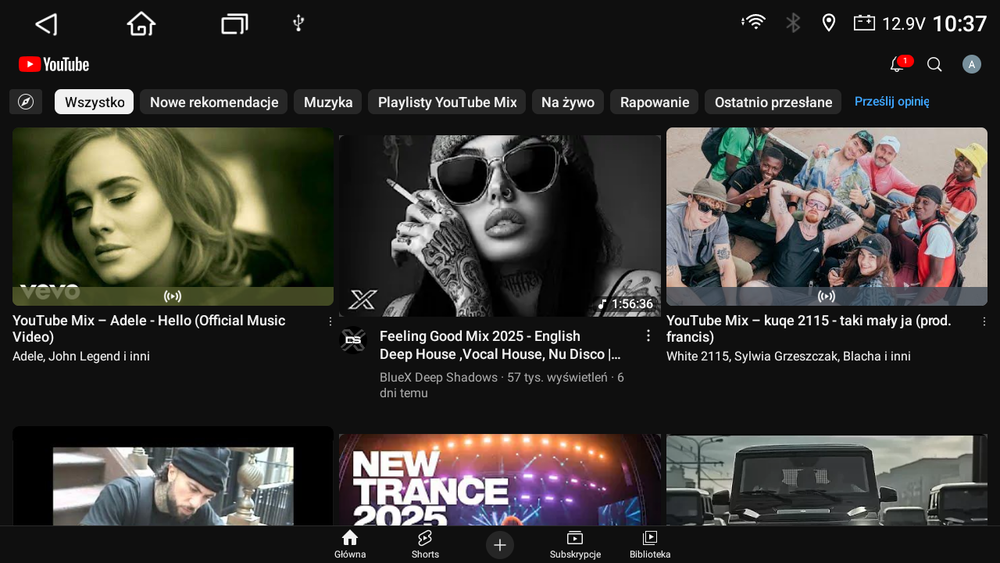The image size is (1000, 563).
Task: Tap the plus create button
Action: 500,545
